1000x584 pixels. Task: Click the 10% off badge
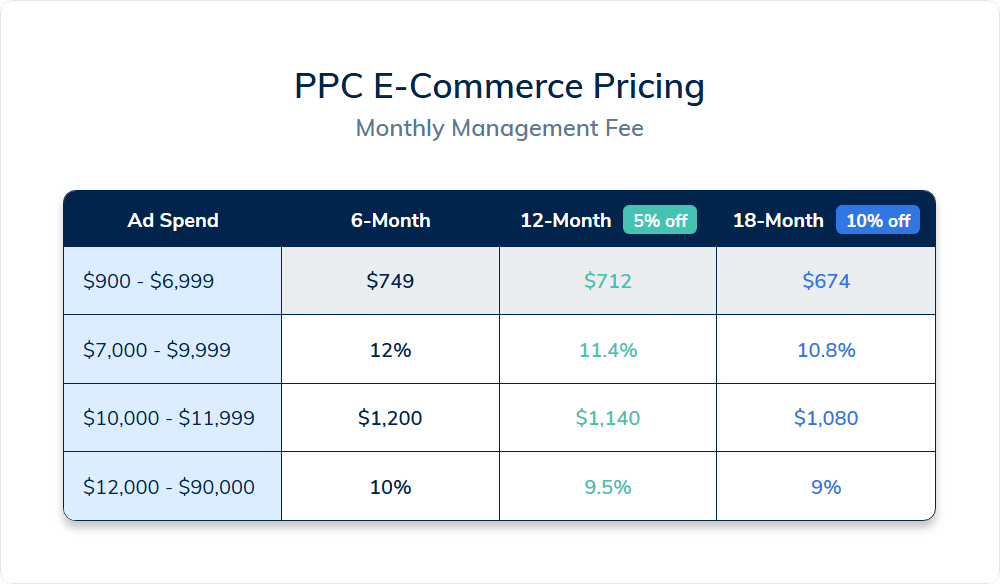click(x=878, y=220)
